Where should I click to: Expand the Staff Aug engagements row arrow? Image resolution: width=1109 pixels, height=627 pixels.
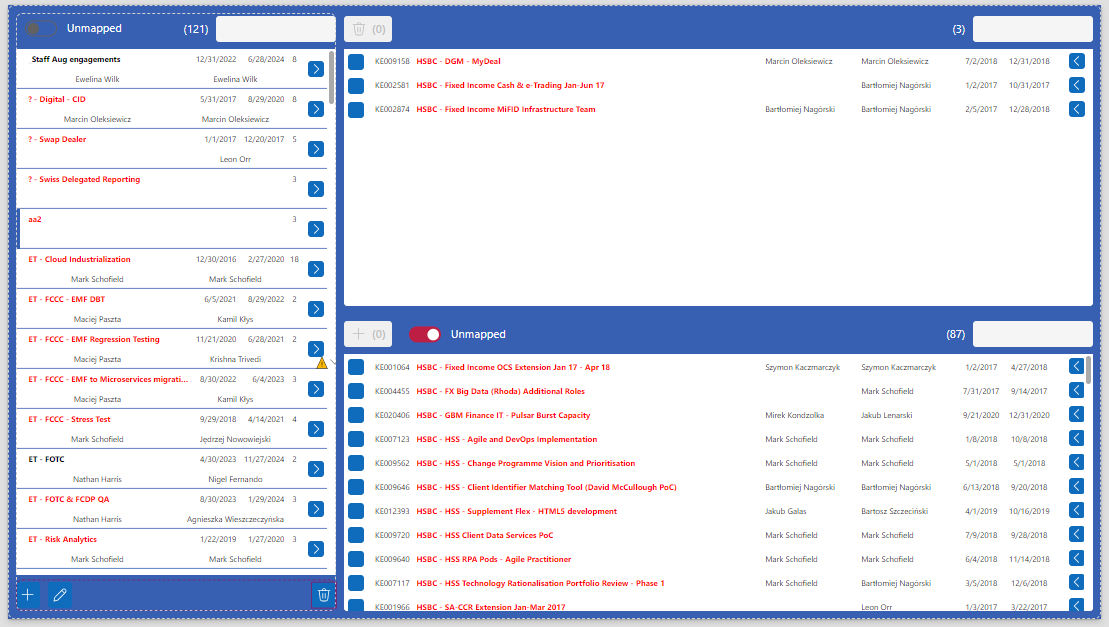coord(316,69)
